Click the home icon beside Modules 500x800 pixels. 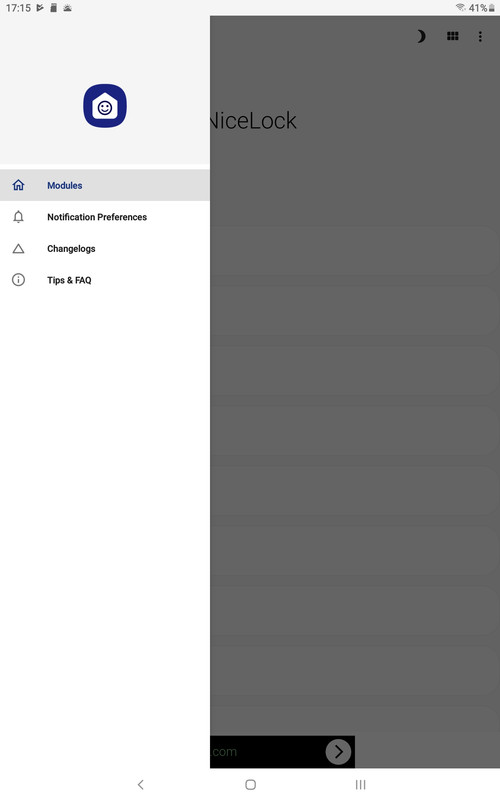[18, 185]
